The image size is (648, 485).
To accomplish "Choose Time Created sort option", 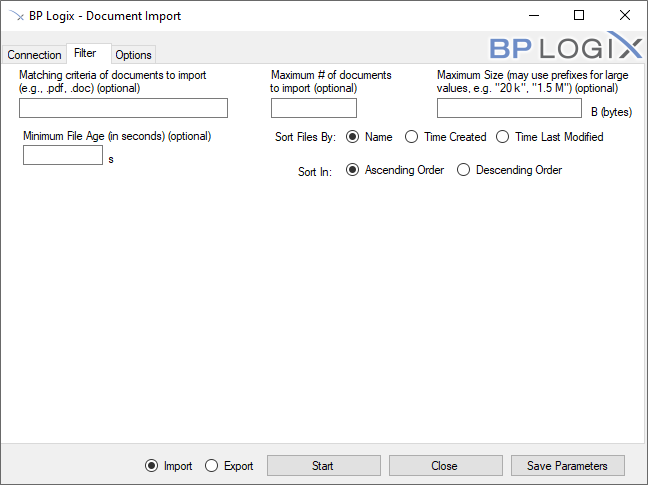I will [x=411, y=137].
